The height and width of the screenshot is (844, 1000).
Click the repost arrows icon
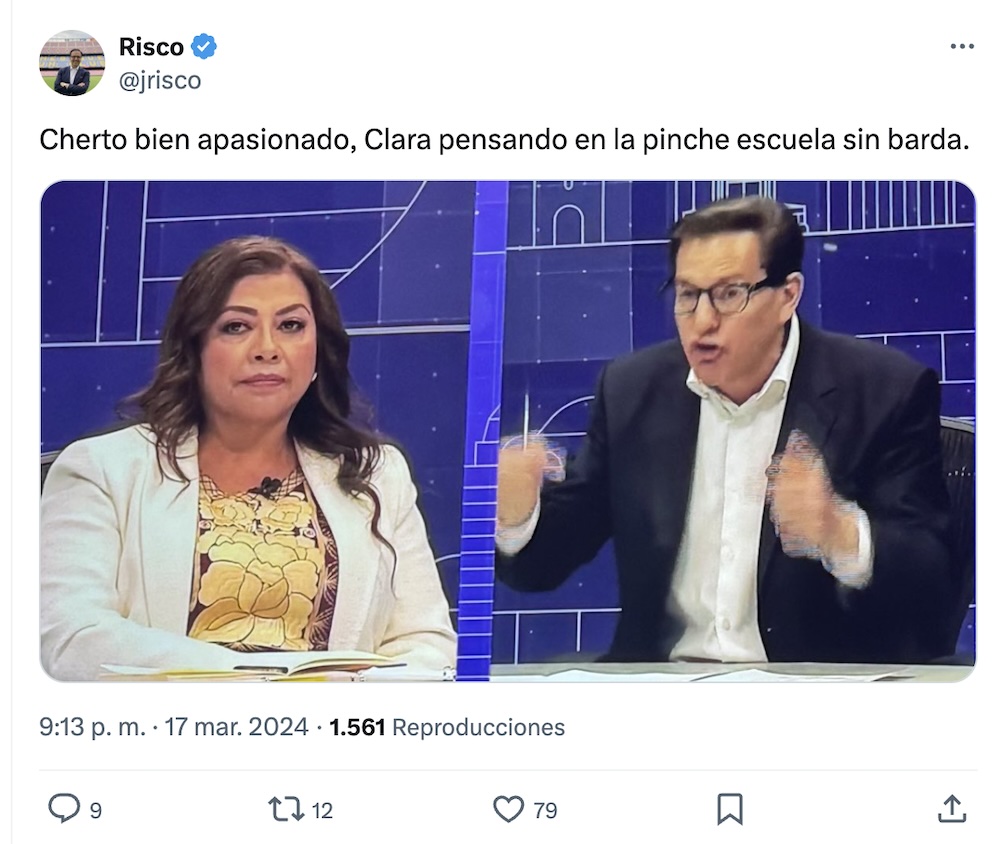click(286, 809)
